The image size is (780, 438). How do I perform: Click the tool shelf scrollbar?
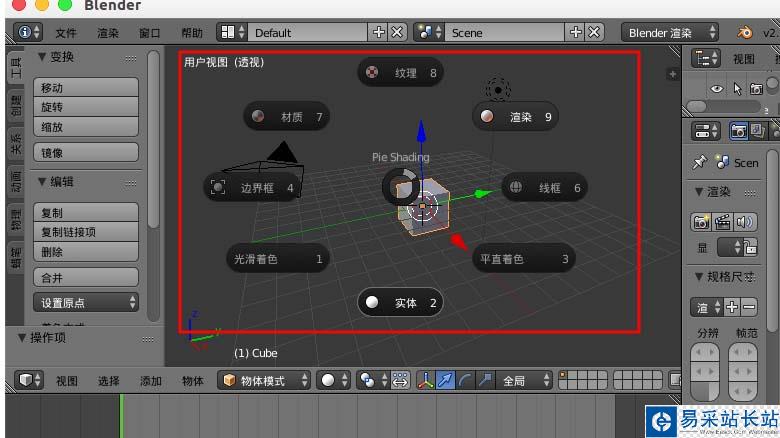(154, 139)
